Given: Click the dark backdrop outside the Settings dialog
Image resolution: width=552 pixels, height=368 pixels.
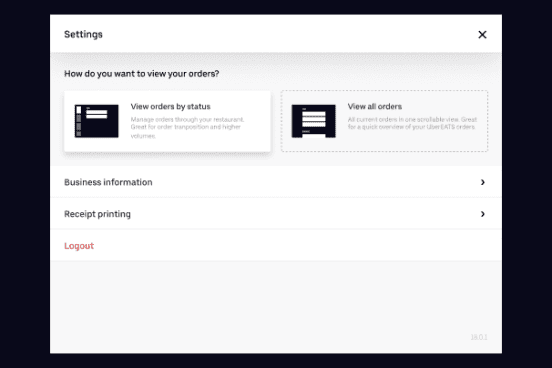Looking at the screenshot, I should [25, 184].
